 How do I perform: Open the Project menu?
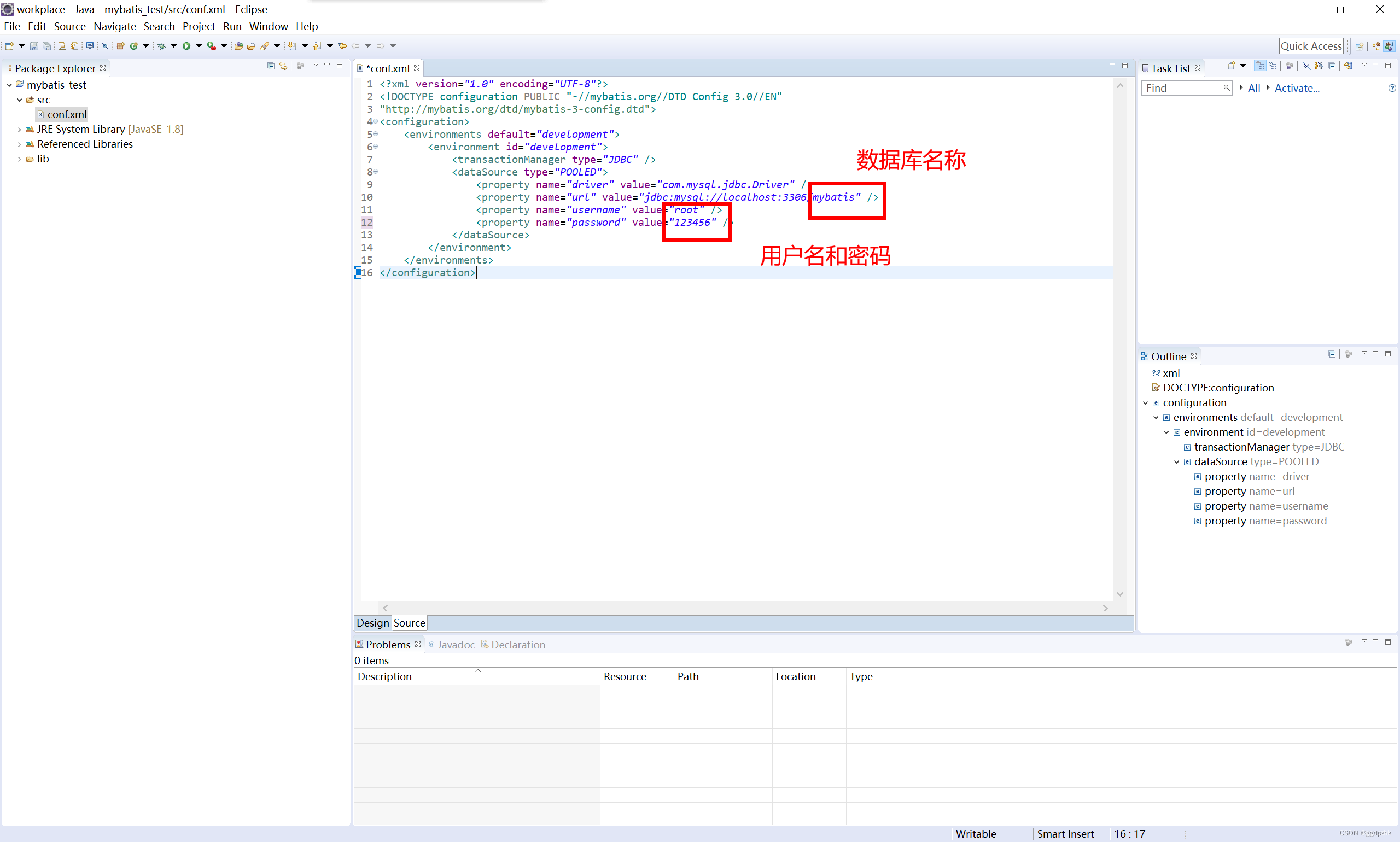[199, 26]
